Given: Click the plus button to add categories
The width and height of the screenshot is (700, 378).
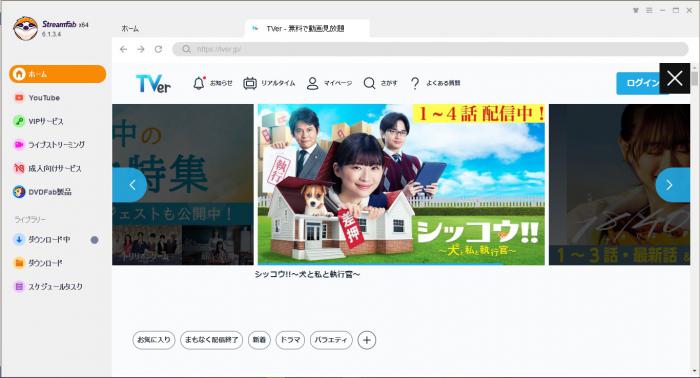Looking at the screenshot, I should (x=367, y=340).
